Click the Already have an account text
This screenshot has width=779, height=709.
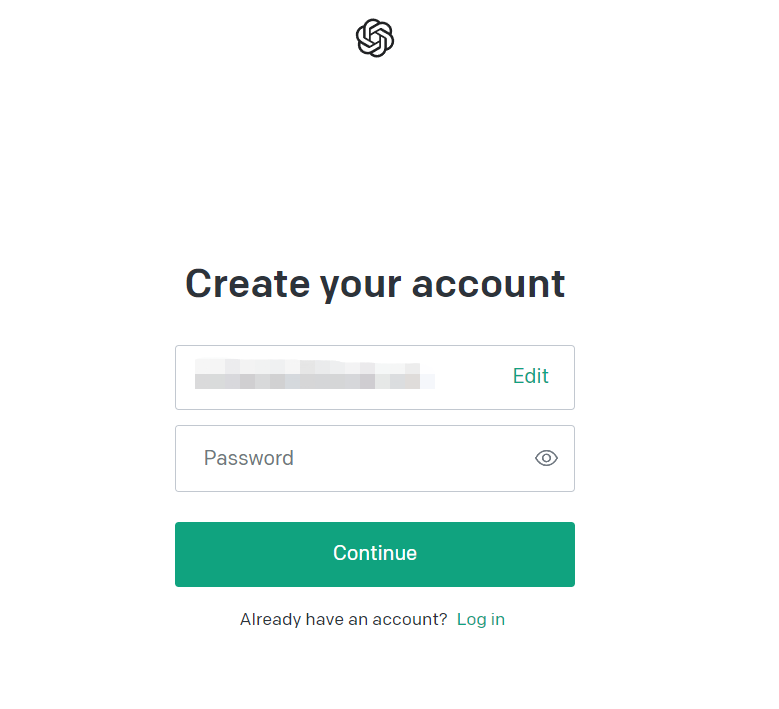(x=344, y=619)
